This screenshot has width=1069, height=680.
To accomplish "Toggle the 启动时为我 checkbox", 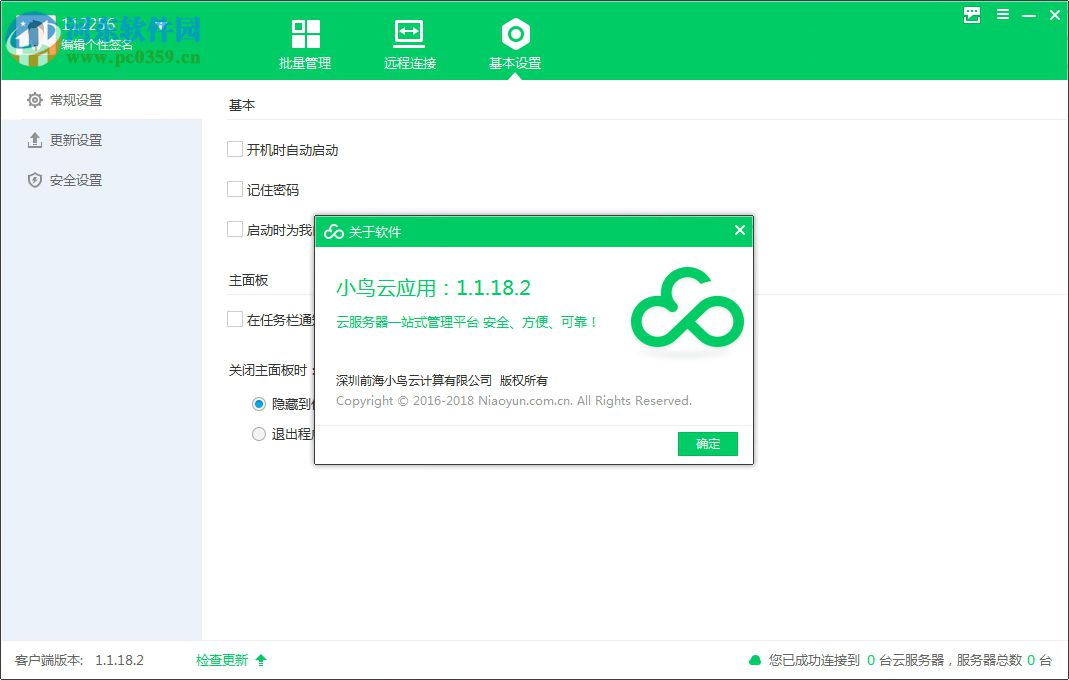I will (235, 229).
